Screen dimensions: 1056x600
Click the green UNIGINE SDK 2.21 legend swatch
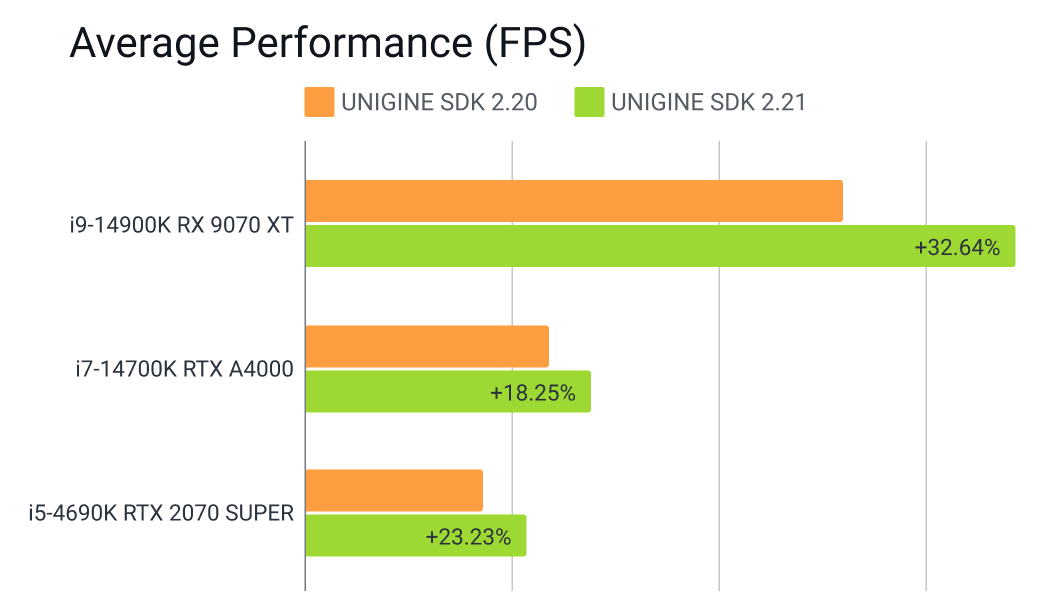[x=589, y=102]
